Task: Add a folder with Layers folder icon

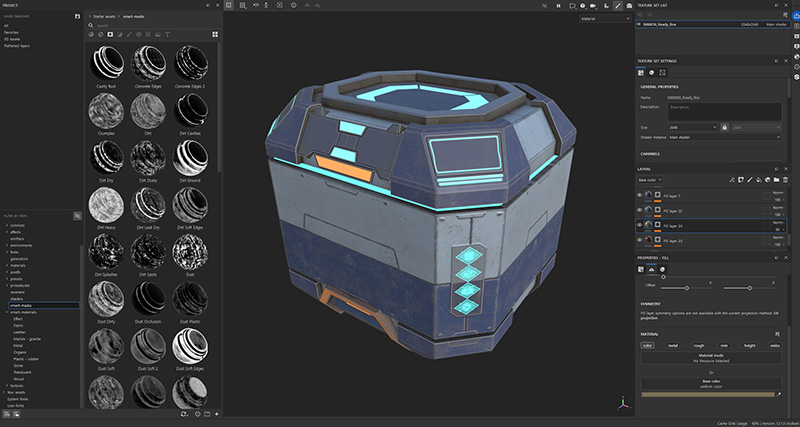Action: click(x=776, y=180)
